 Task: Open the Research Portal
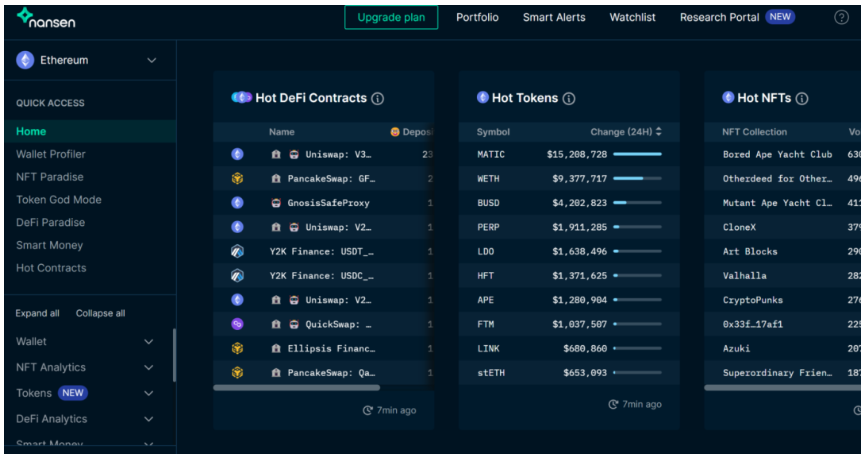(719, 18)
